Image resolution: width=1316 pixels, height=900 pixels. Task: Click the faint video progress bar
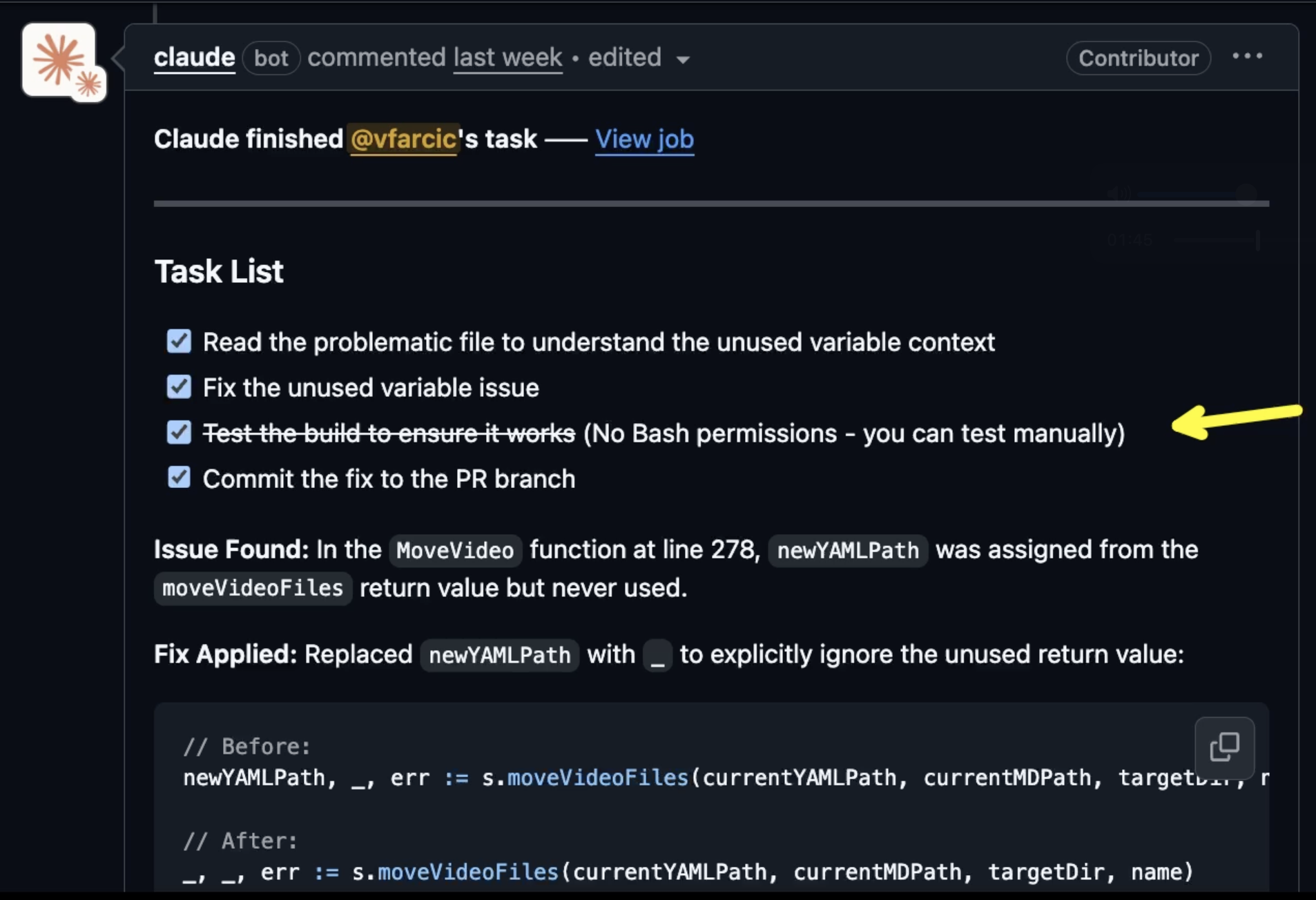tap(1217, 240)
